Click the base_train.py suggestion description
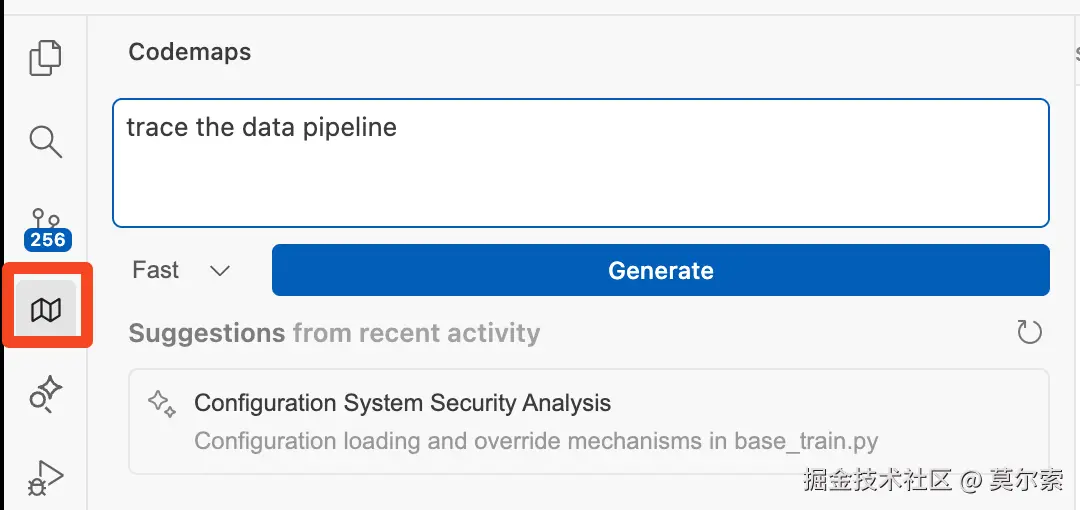The height and width of the screenshot is (510, 1080). coord(535,441)
